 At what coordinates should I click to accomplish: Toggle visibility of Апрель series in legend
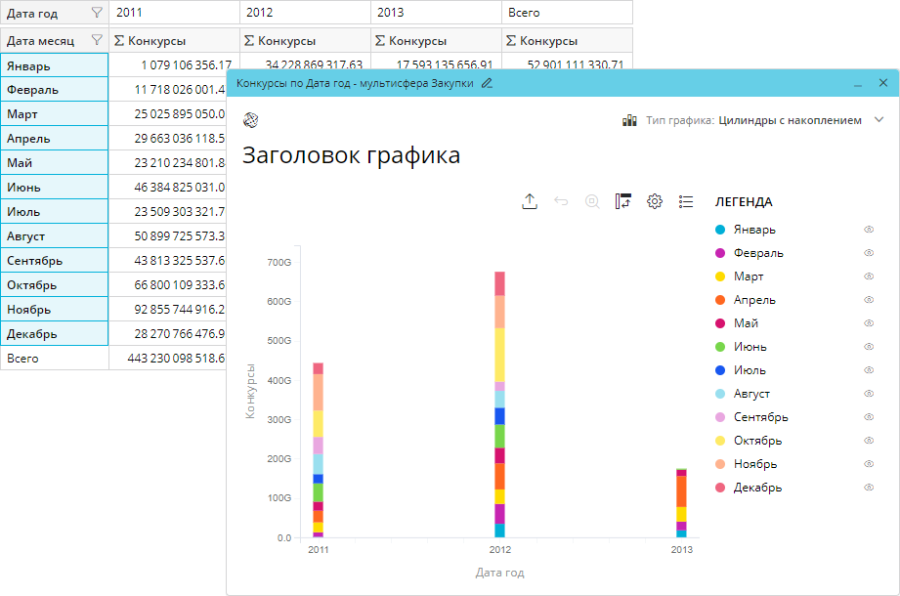click(869, 300)
